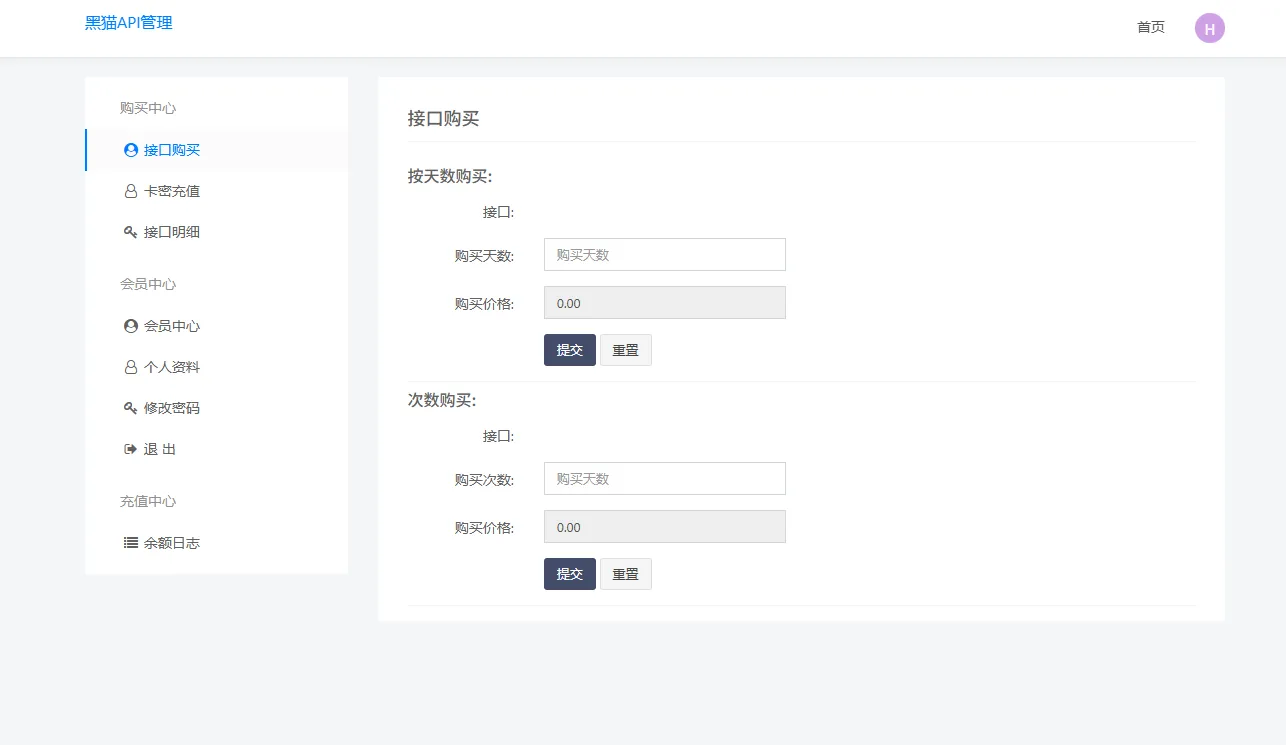
Task: Click 黑猫API管理 in the header
Action: pyautogui.click(x=129, y=22)
